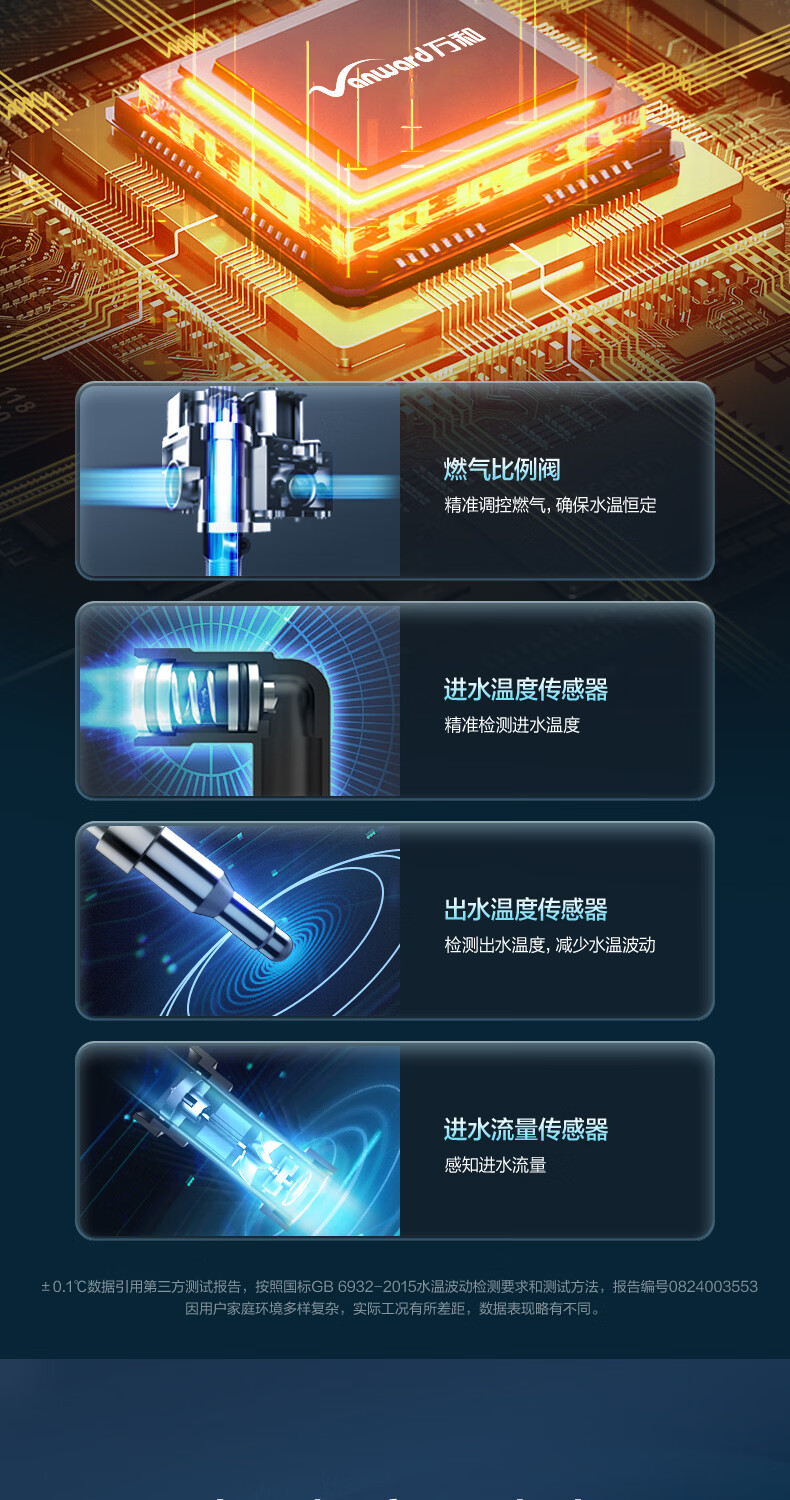Open the inlet temperature sensor elbow image

[240, 701]
